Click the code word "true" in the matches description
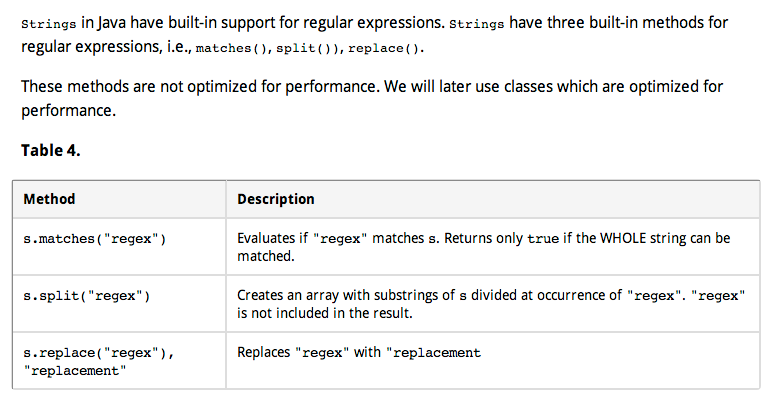775x408 pixels. coord(542,239)
